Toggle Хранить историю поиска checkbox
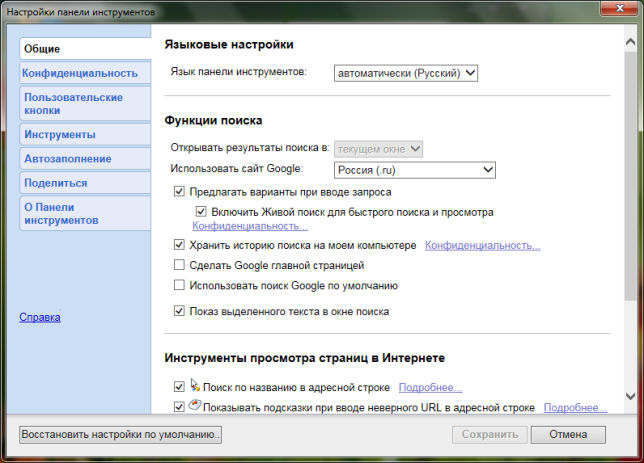 (180, 245)
